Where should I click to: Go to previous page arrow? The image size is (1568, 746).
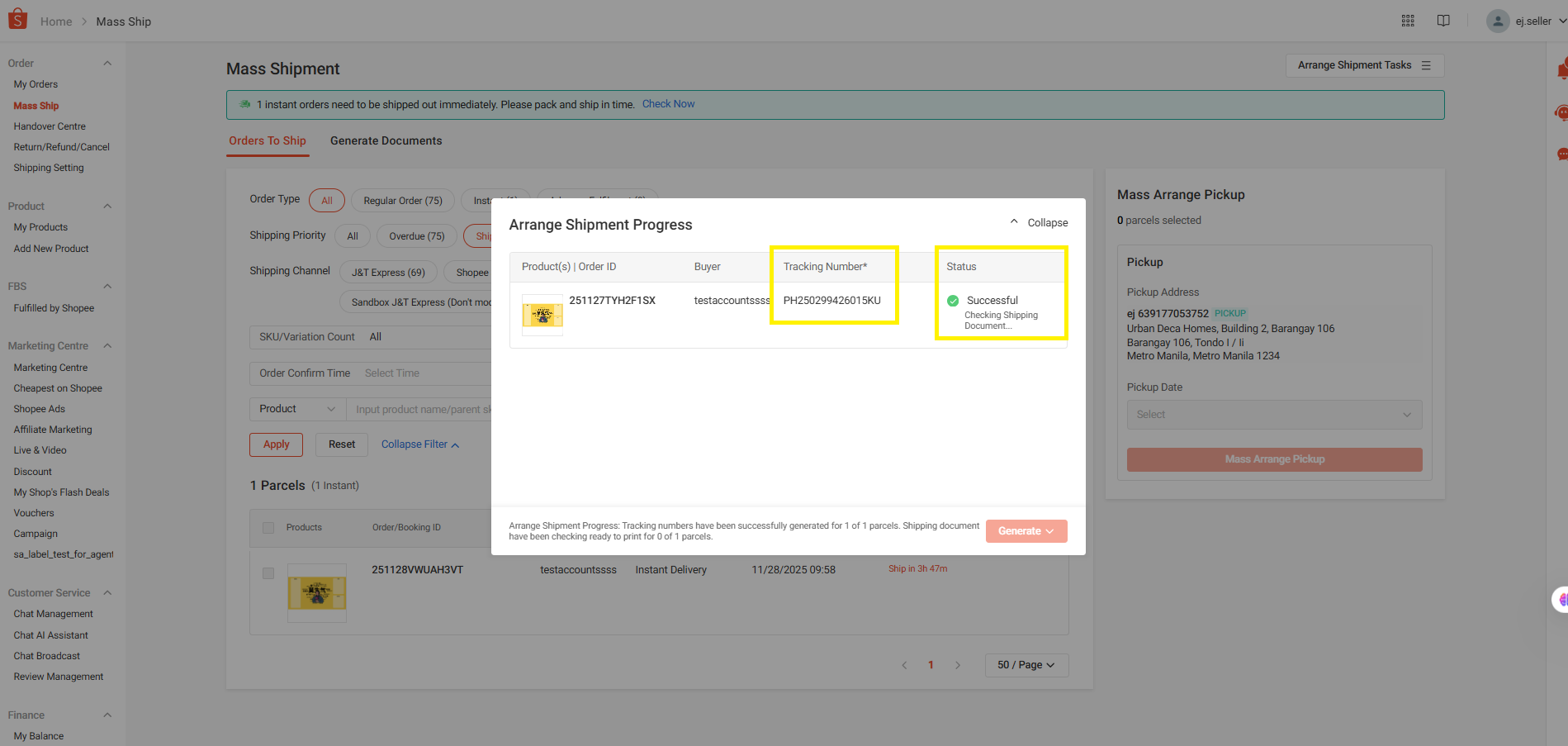[x=904, y=665]
